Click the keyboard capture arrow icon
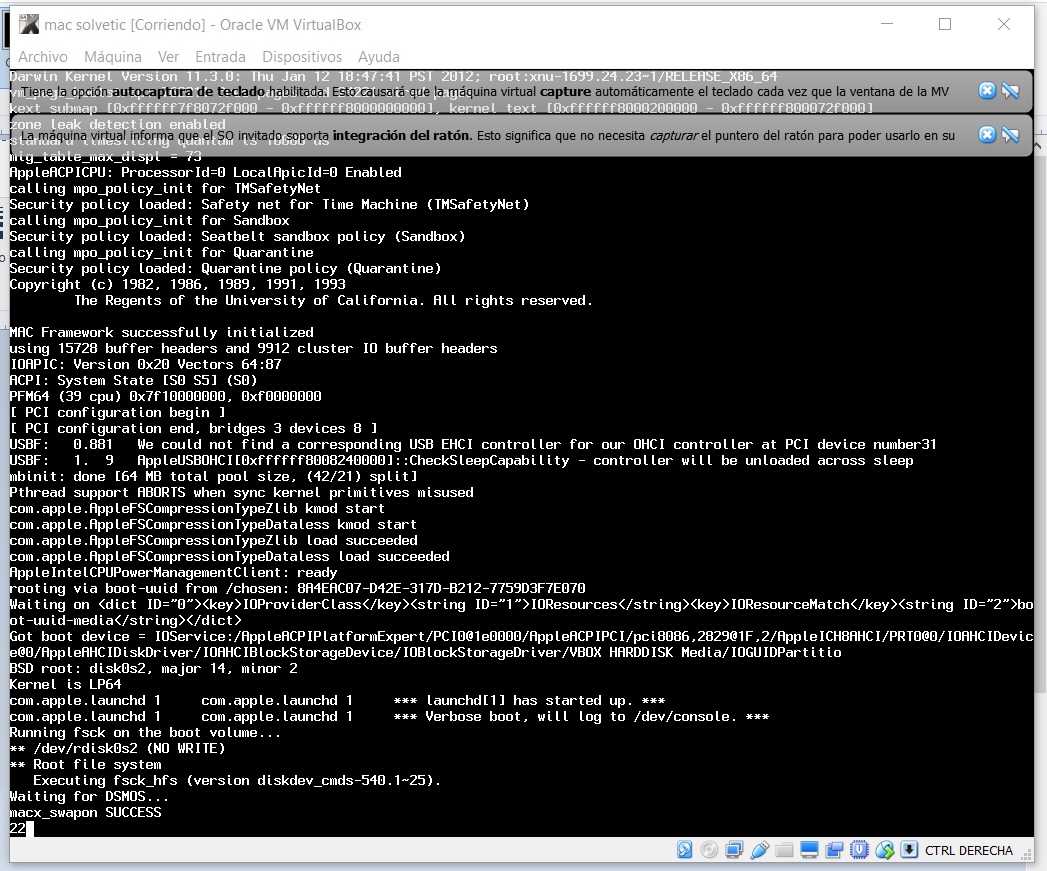 pyautogui.click(x=909, y=850)
